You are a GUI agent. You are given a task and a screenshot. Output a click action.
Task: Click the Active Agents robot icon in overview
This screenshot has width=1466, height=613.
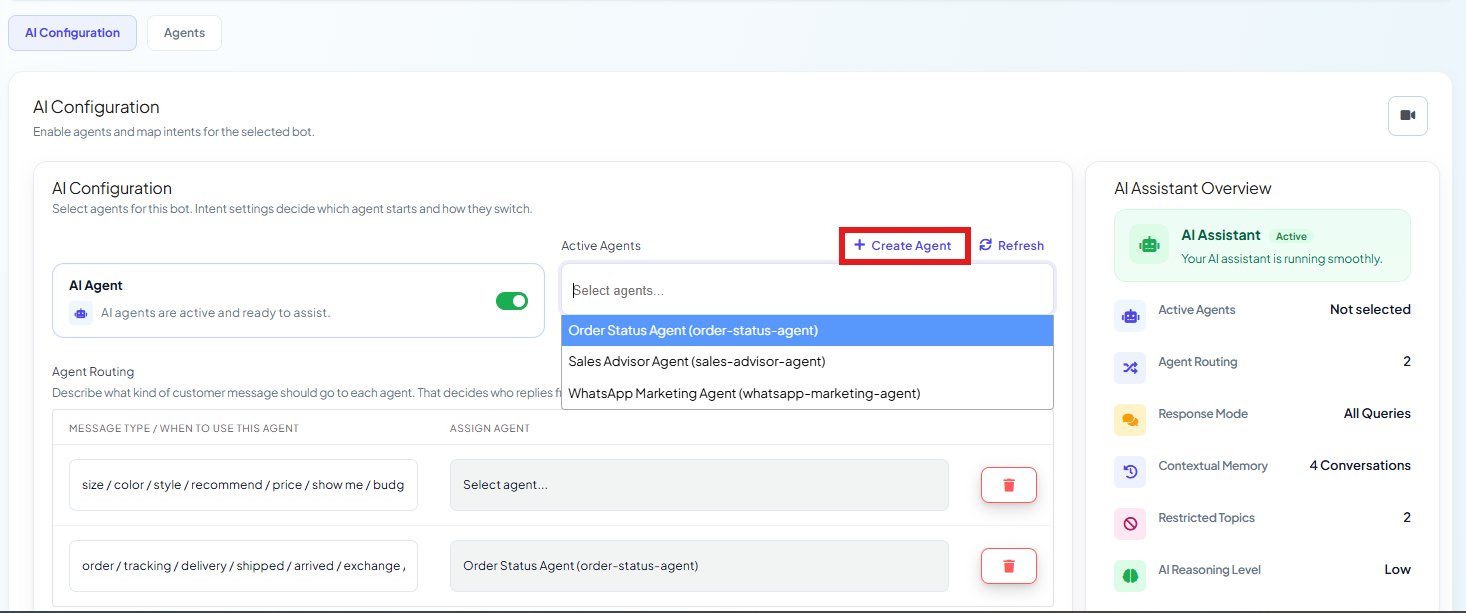click(x=1130, y=316)
